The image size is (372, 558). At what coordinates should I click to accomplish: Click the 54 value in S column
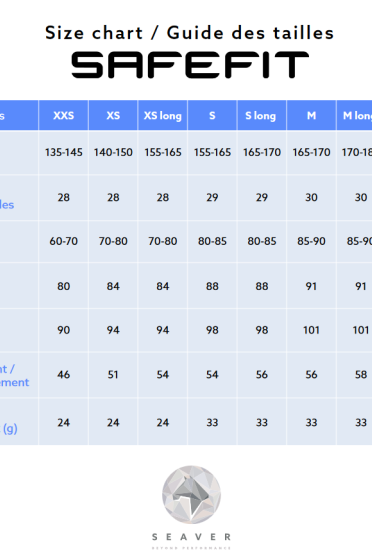pos(212,375)
